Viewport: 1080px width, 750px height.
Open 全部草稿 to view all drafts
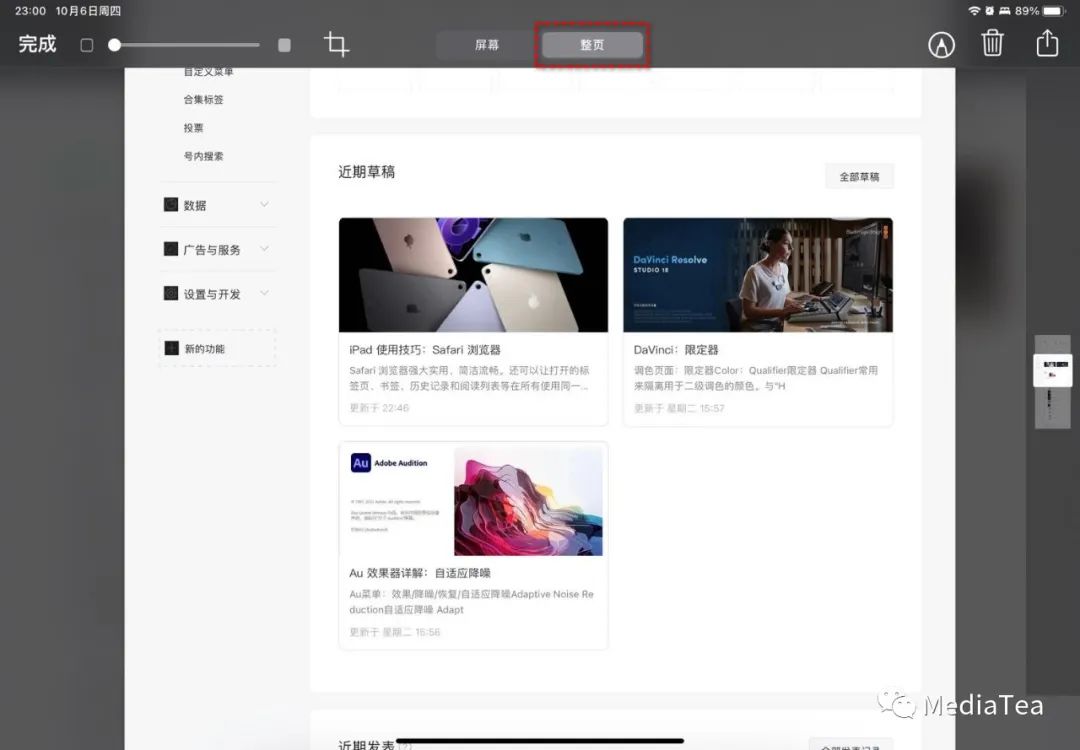coord(858,175)
